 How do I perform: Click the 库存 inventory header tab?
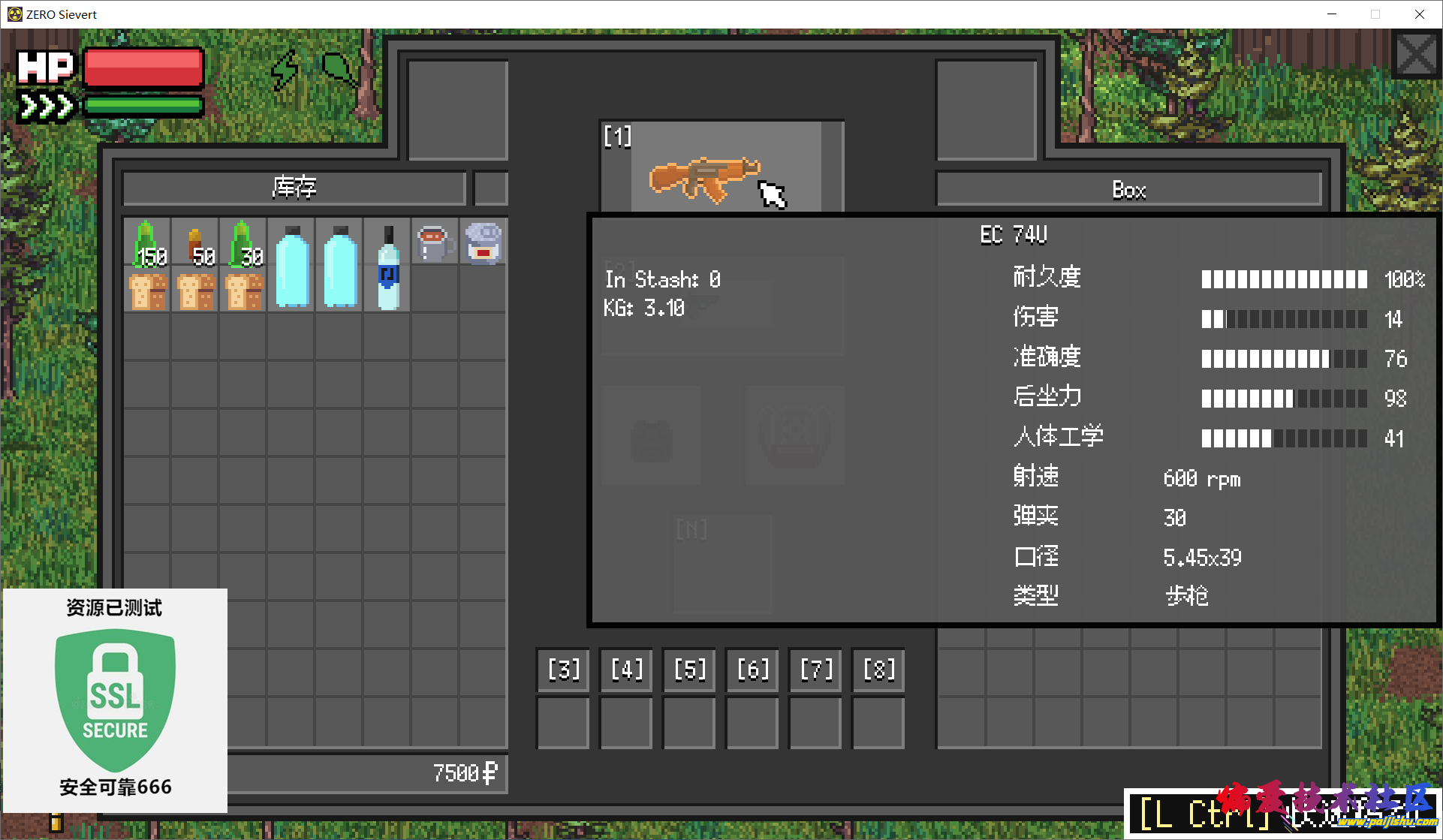pos(294,188)
